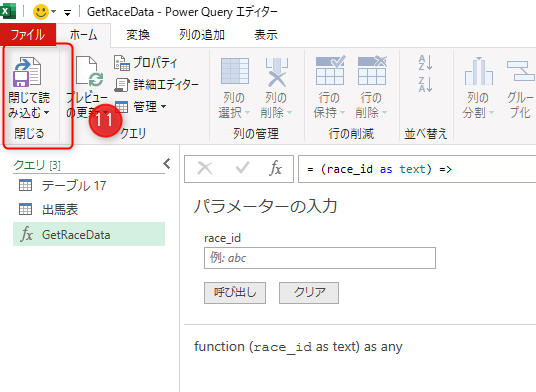The width and height of the screenshot is (536, 392).
Task: Click into the formula bar text
Action: click(x=417, y=169)
